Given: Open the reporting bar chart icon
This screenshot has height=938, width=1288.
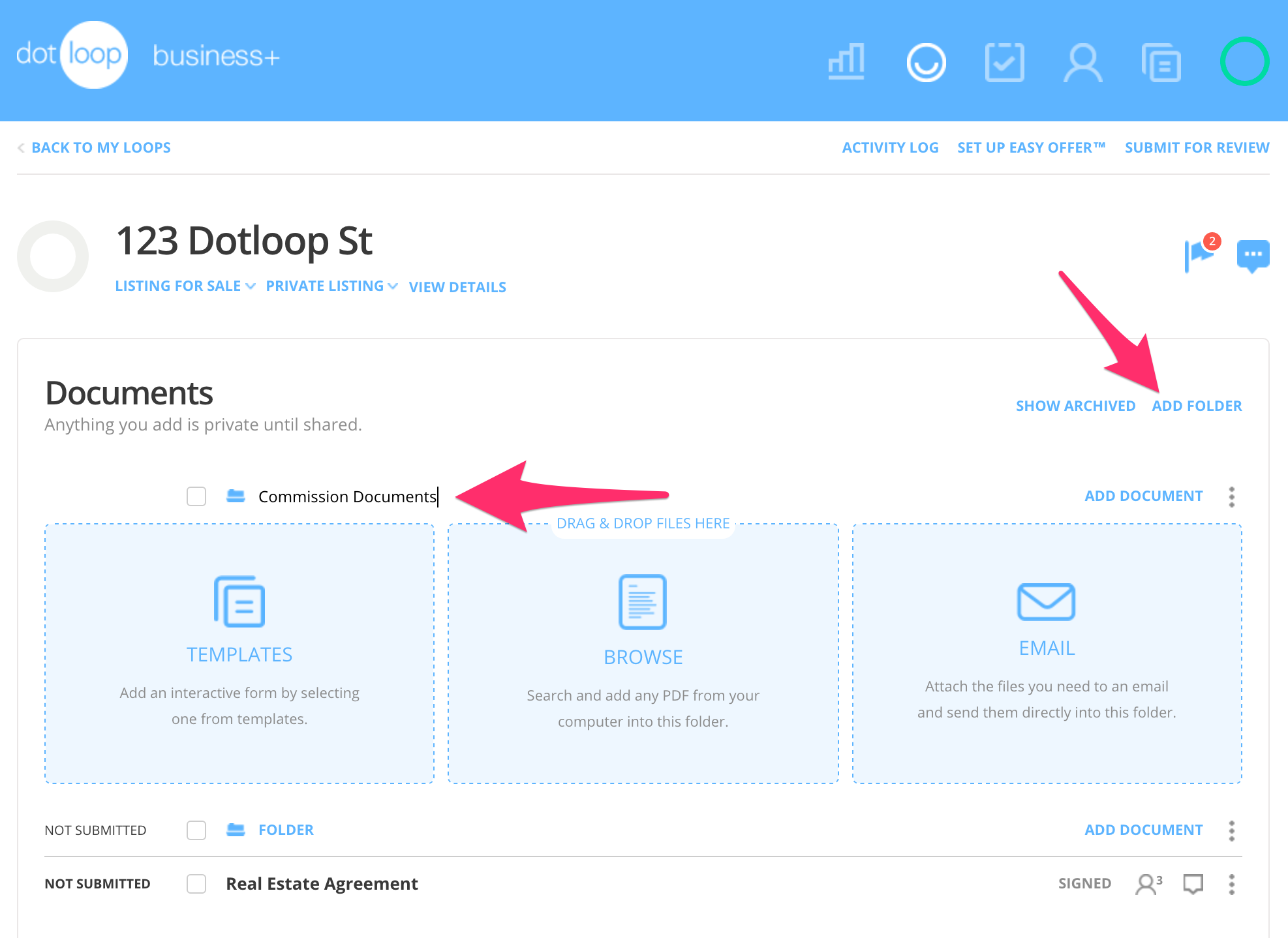Looking at the screenshot, I should click(846, 62).
